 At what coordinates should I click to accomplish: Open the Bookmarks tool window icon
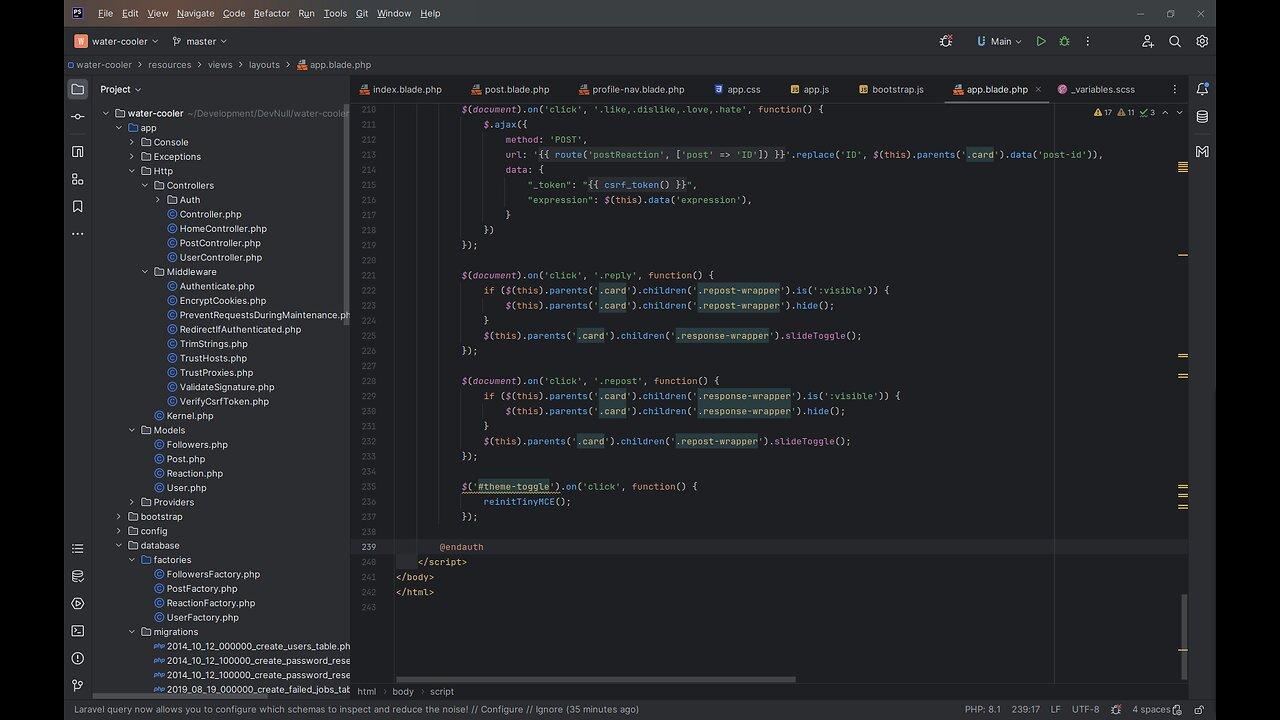pyautogui.click(x=77, y=206)
